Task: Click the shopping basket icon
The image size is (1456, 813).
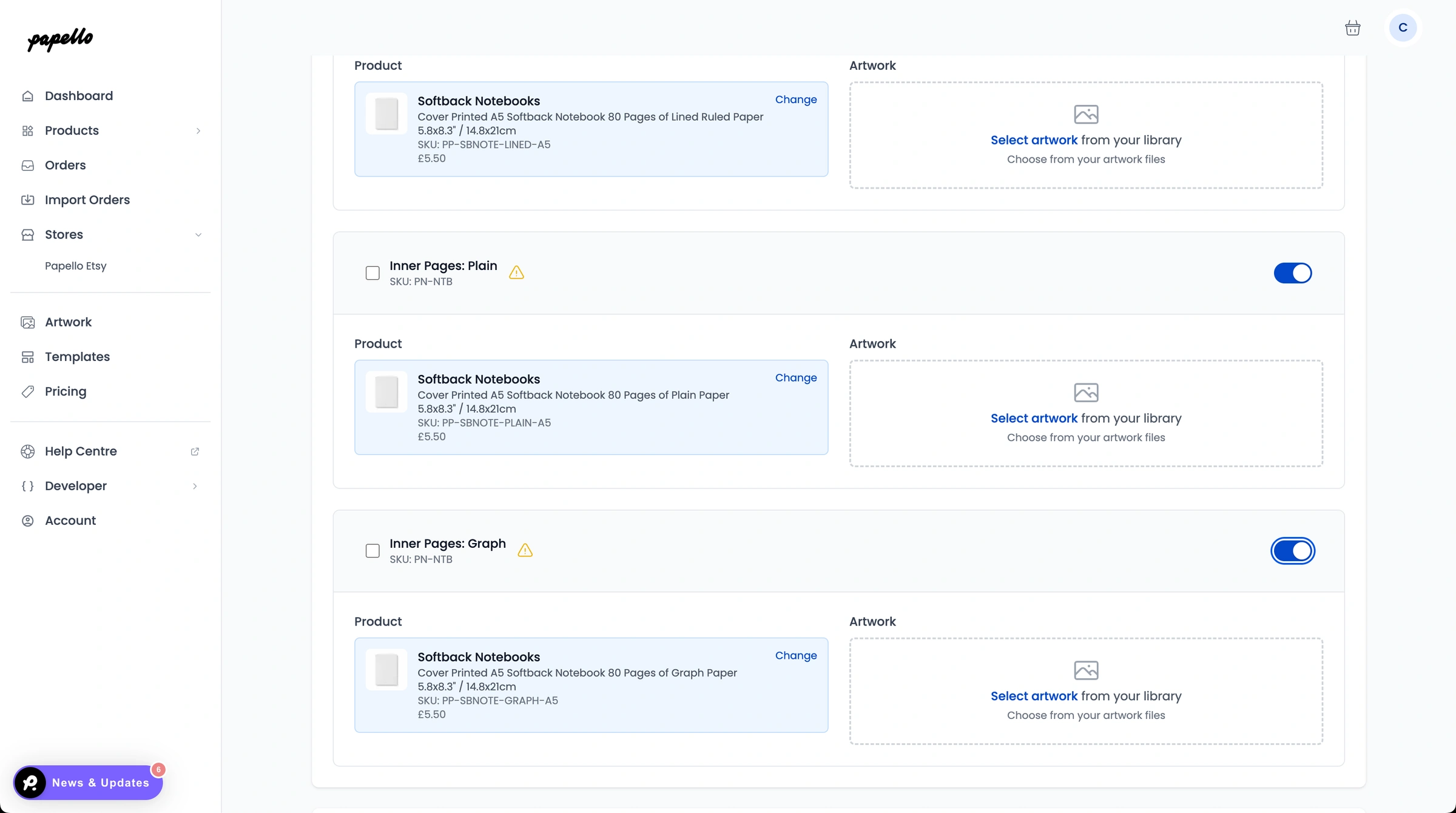Action: coord(1352,27)
